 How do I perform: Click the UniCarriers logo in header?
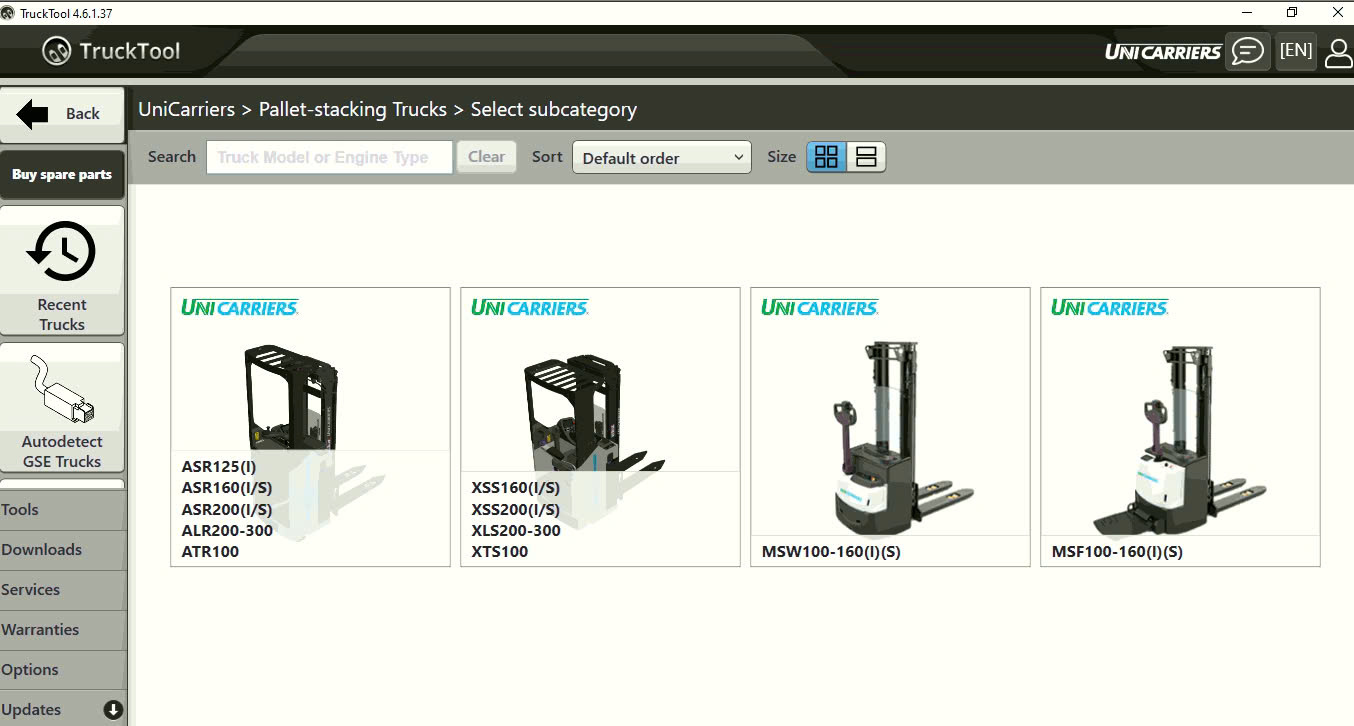(x=1163, y=52)
